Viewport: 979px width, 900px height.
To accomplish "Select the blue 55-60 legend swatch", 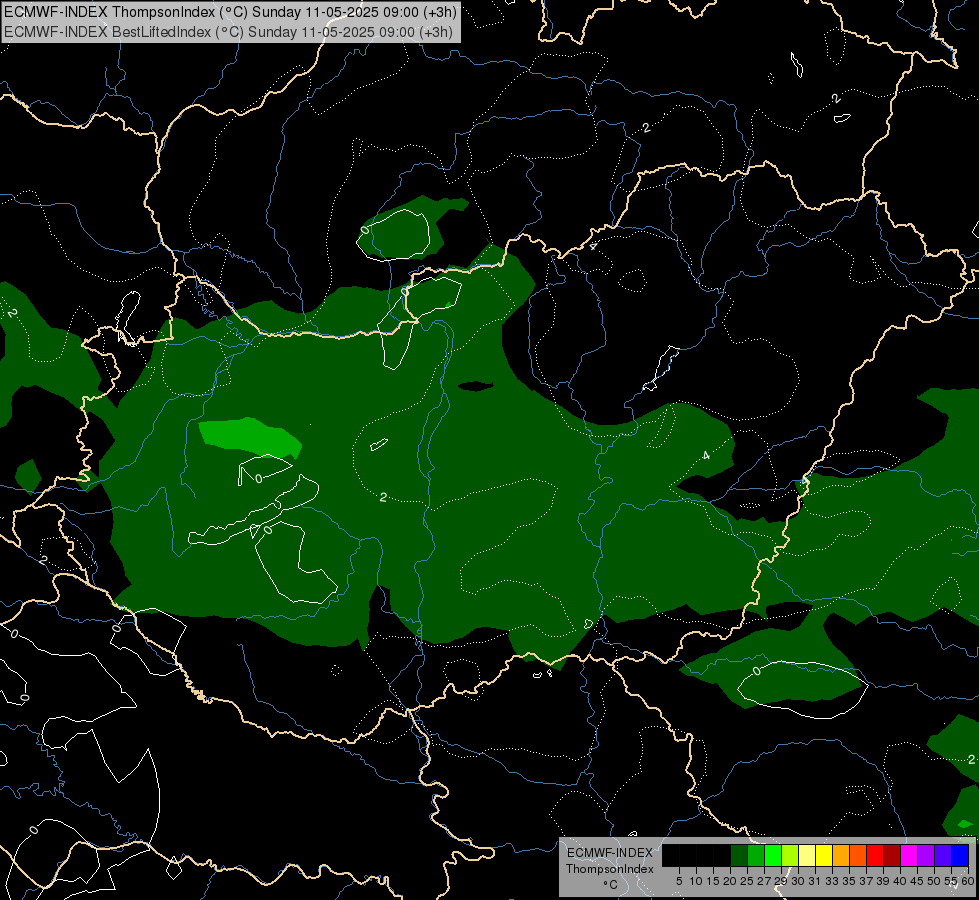I will 960,856.
